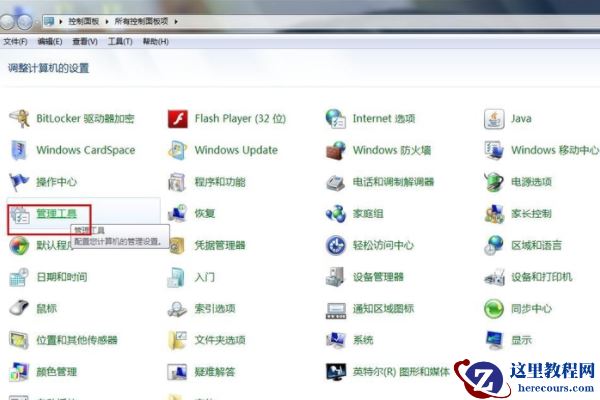The width and height of the screenshot is (600, 400).
Task: Click the 恢复 icon
Action: pos(178,214)
